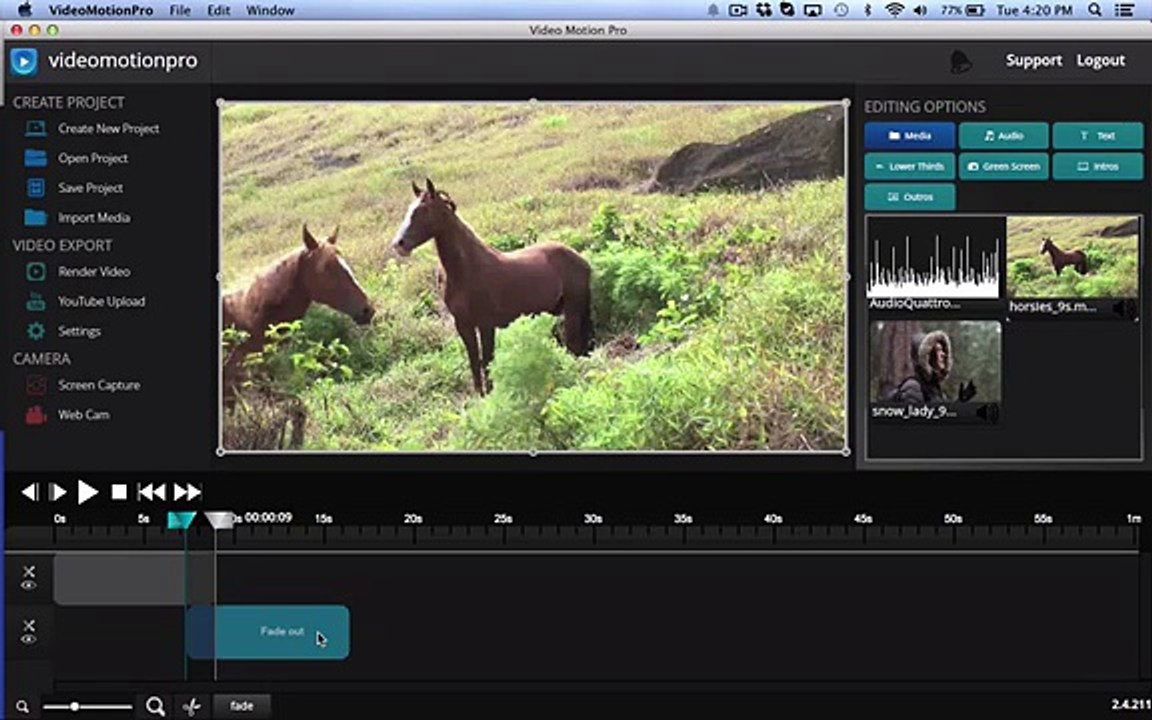Click the Render Video icon
Image resolution: width=1152 pixels, height=720 pixels.
point(35,272)
